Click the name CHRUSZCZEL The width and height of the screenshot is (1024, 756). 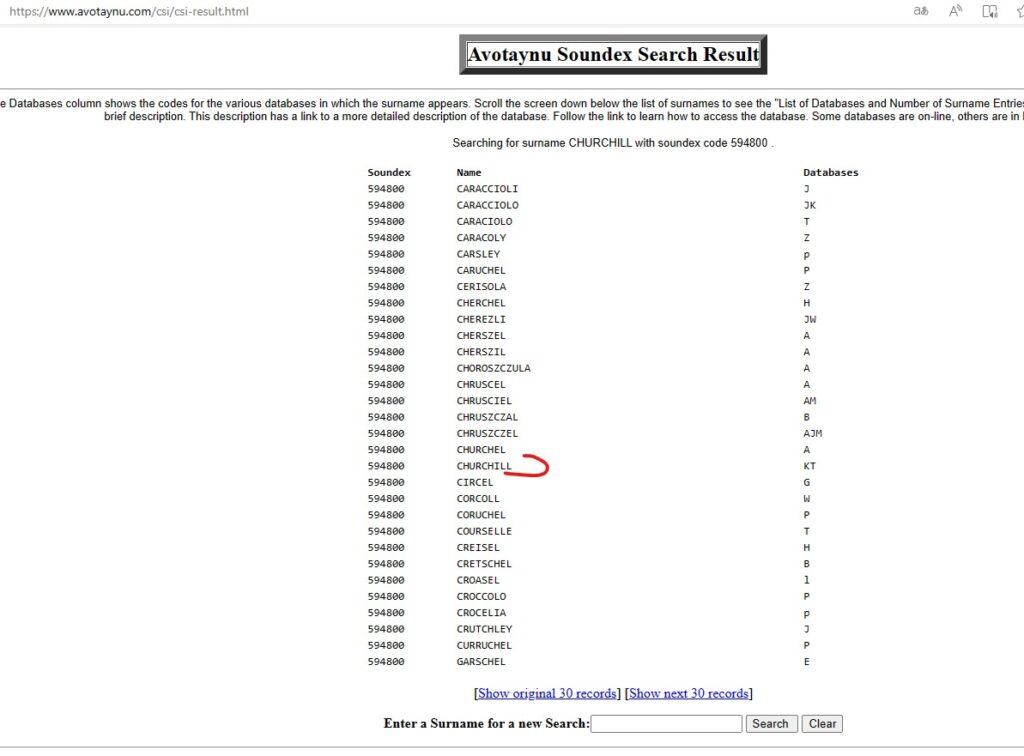point(487,433)
